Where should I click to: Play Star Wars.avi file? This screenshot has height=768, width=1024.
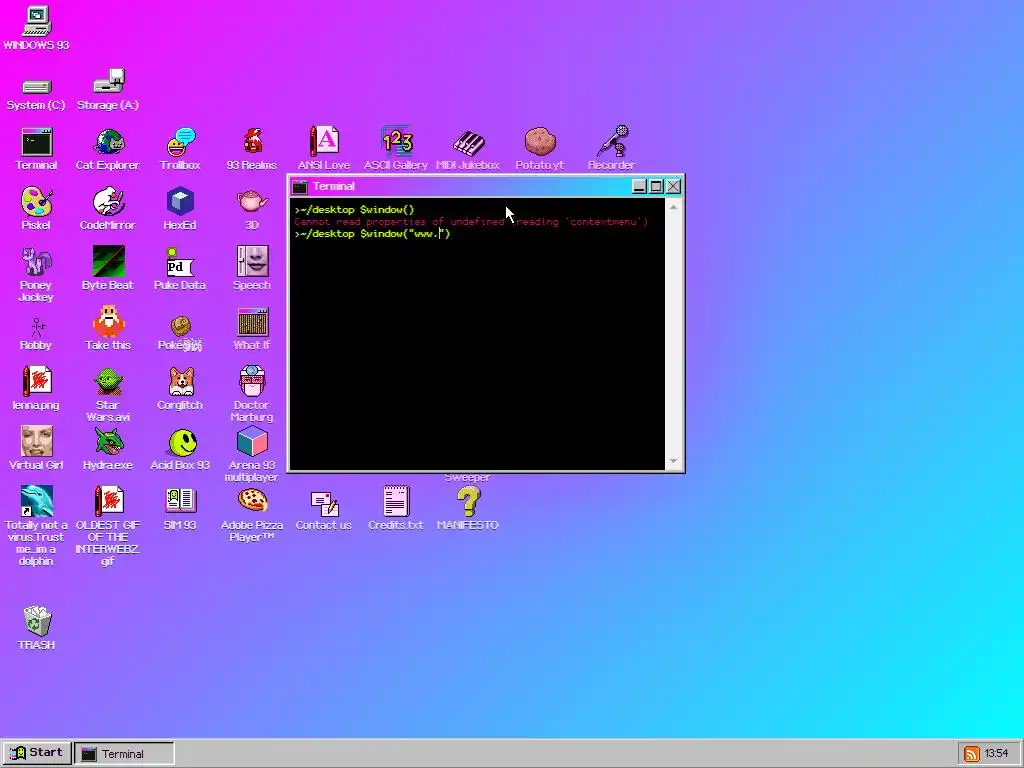[108, 394]
